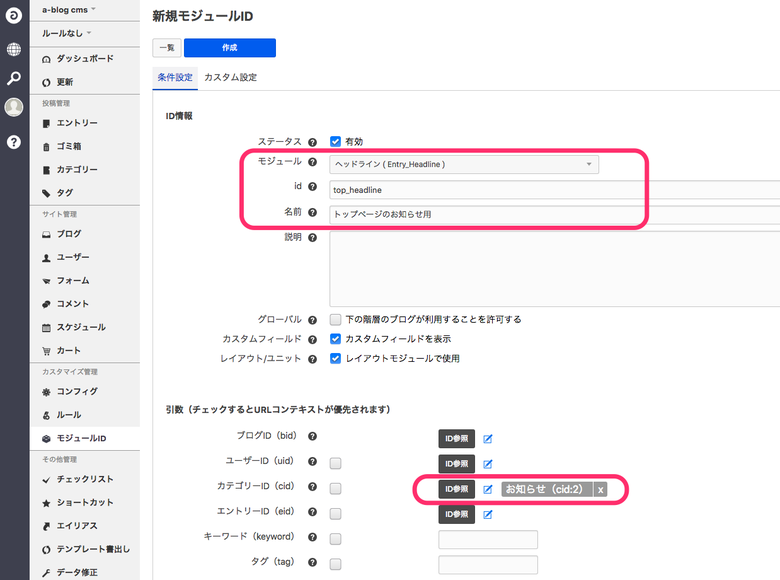Toggle カスタムフィールドを表示 checkbox
The width and height of the screenshot is (780, 580).
pos(336,339)
